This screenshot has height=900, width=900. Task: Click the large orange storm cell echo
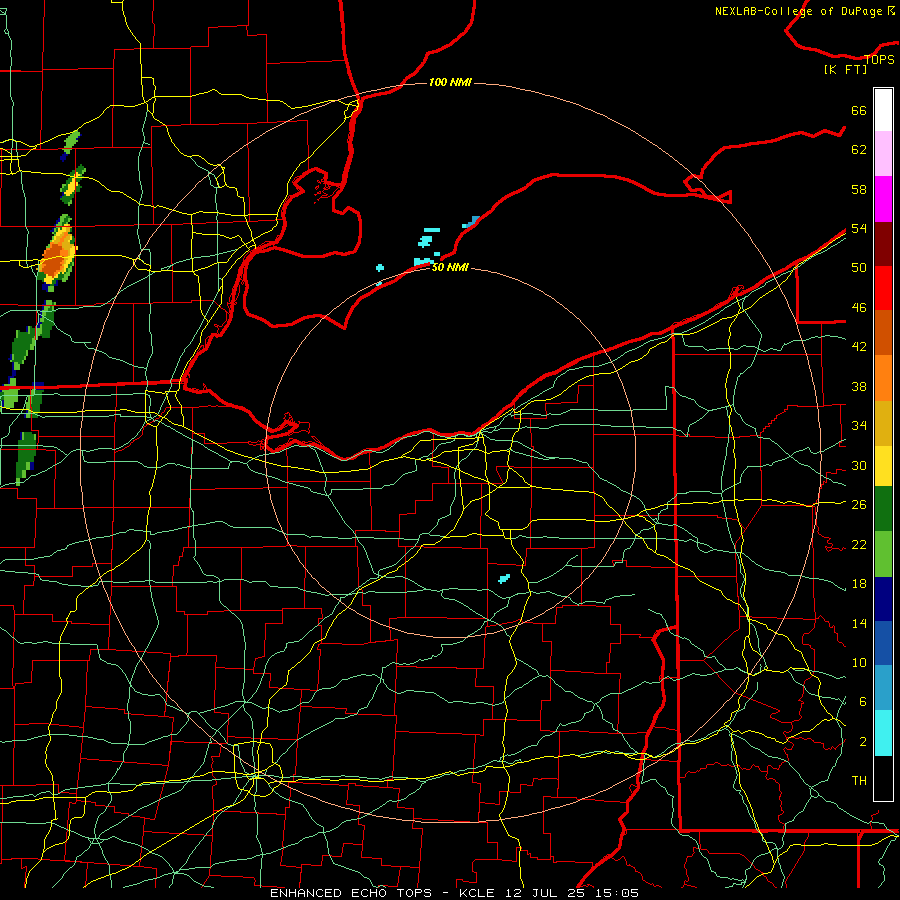pos(56,255)
